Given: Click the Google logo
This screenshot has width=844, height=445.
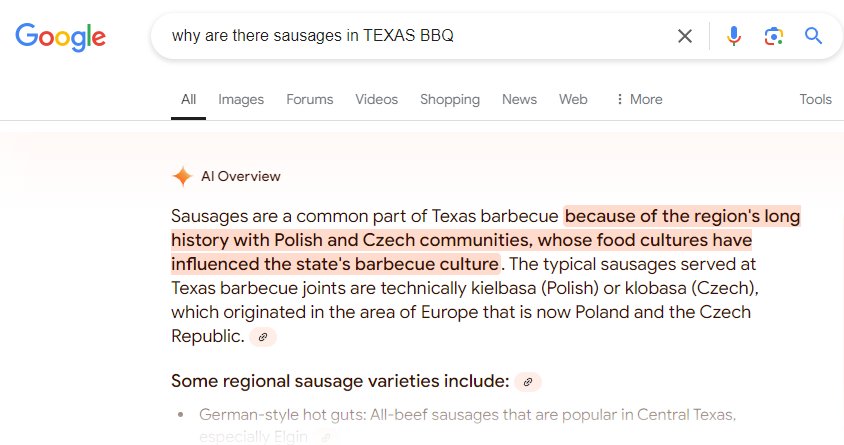Looking at the screenshot, I should 60,37.
